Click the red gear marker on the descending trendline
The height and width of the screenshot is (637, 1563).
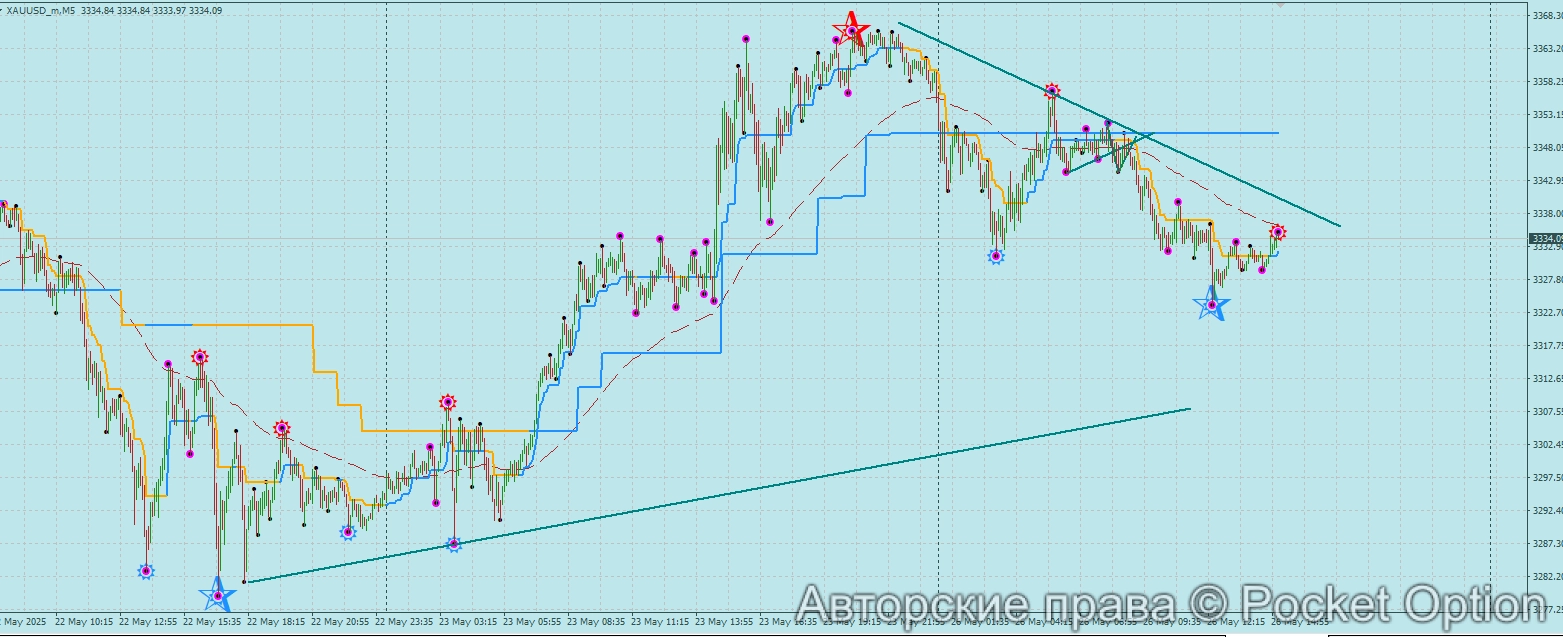1052,91
